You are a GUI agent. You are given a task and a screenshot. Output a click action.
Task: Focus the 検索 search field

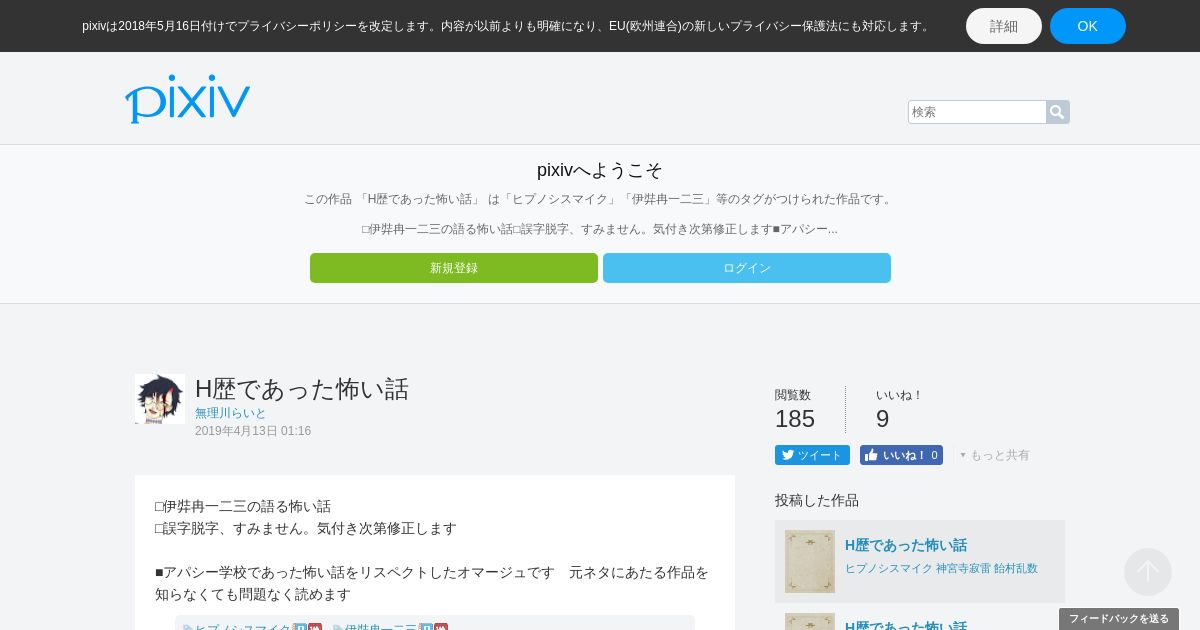pos(977,112)
